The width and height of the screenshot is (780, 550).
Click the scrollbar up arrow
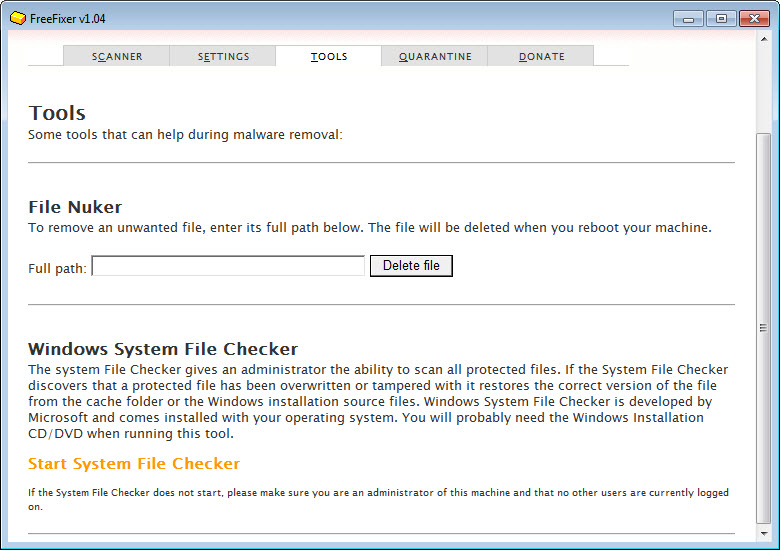pyautogui.click(x=764, y=39)
